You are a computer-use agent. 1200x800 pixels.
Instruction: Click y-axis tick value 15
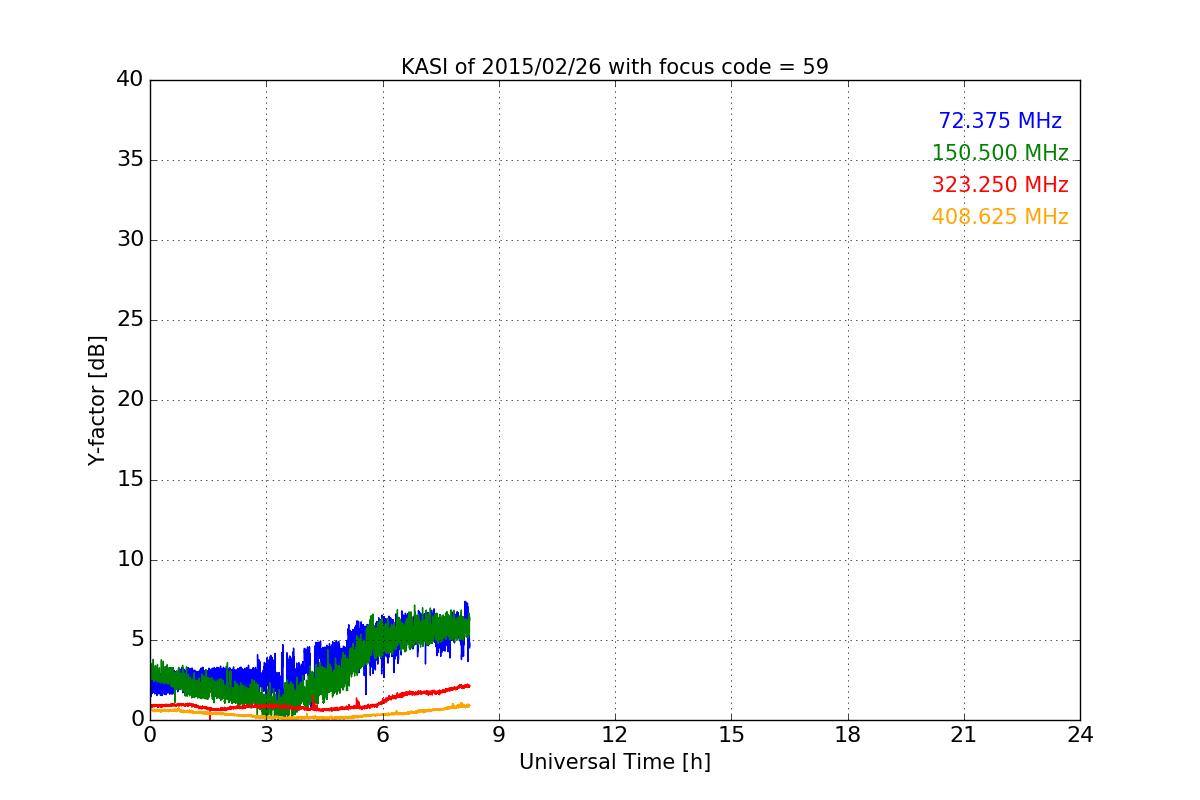click(x=130, y=480)
